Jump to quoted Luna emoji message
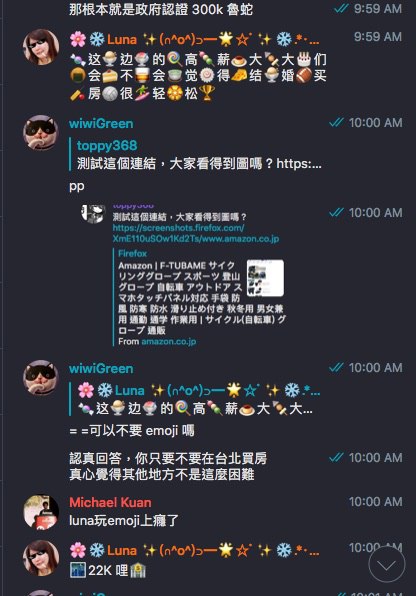 pos(195,399)
